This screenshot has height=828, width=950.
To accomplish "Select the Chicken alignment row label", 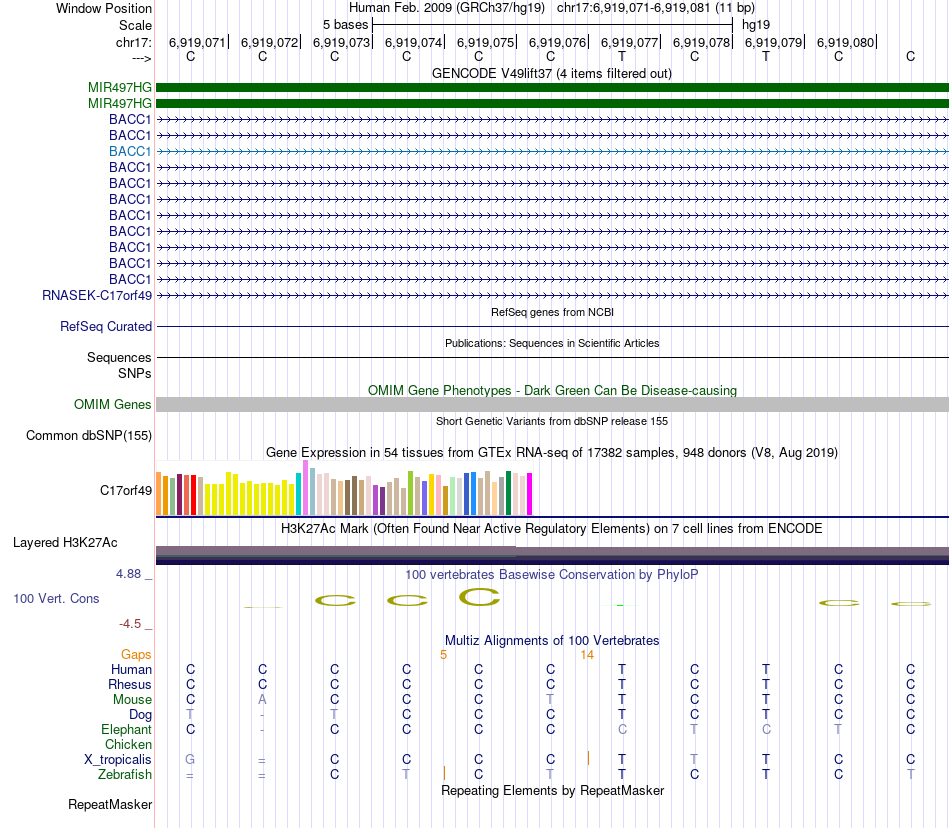I will pos(128,744).
